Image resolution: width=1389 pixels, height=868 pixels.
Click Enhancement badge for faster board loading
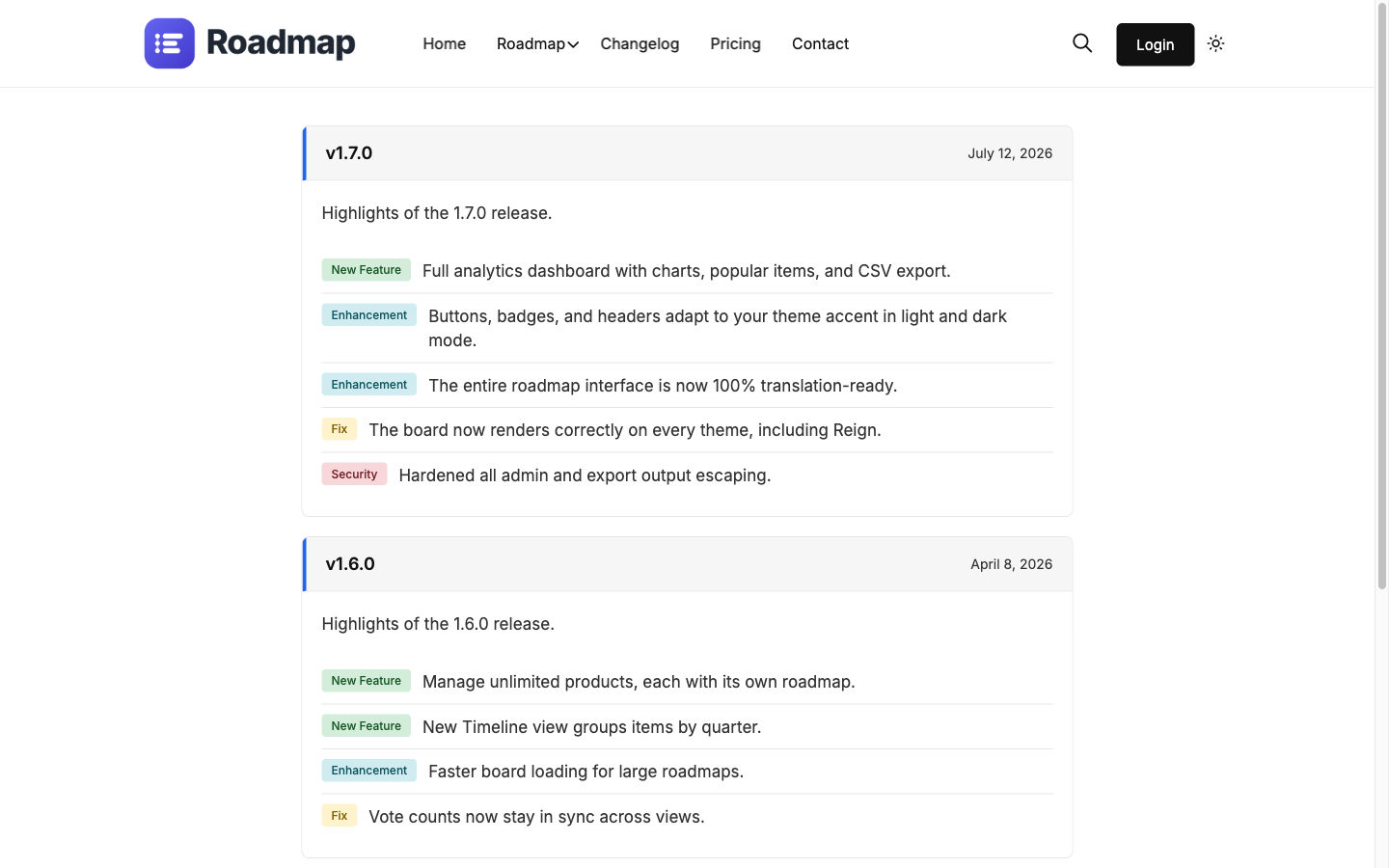(x=369, y=771)
